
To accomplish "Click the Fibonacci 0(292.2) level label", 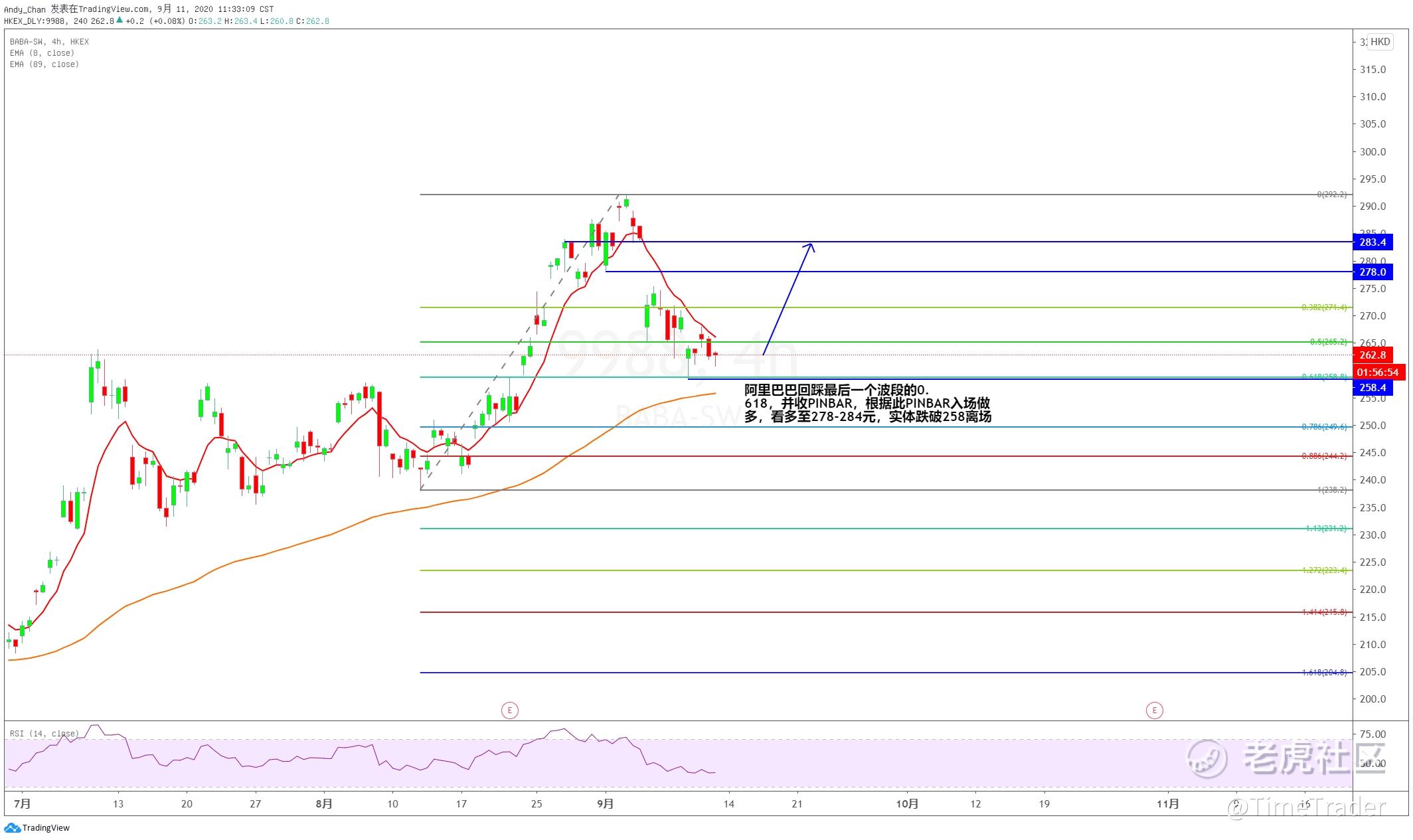I will 1332,195.
